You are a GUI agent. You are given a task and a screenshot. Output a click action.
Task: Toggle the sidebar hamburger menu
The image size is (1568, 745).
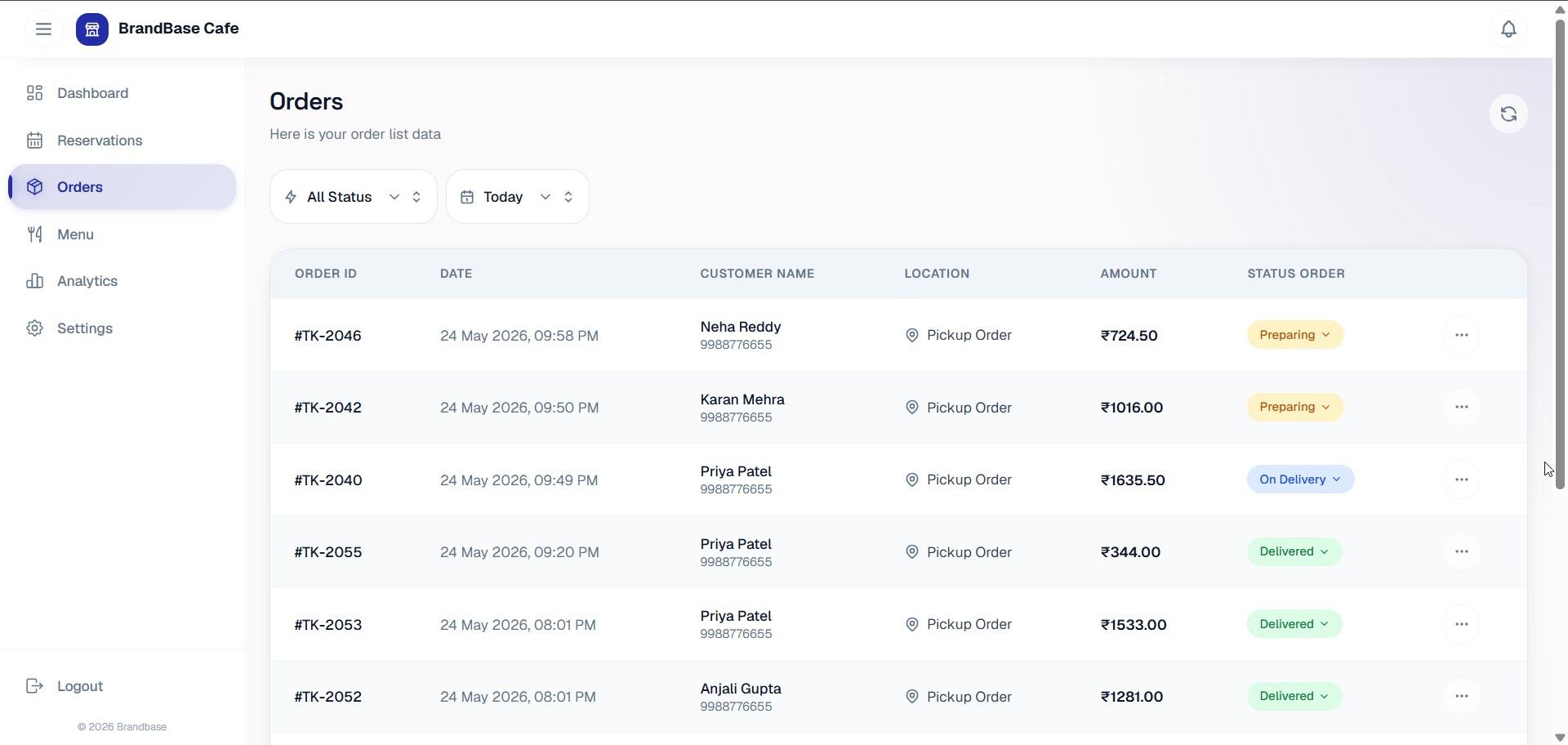(43, 29)
